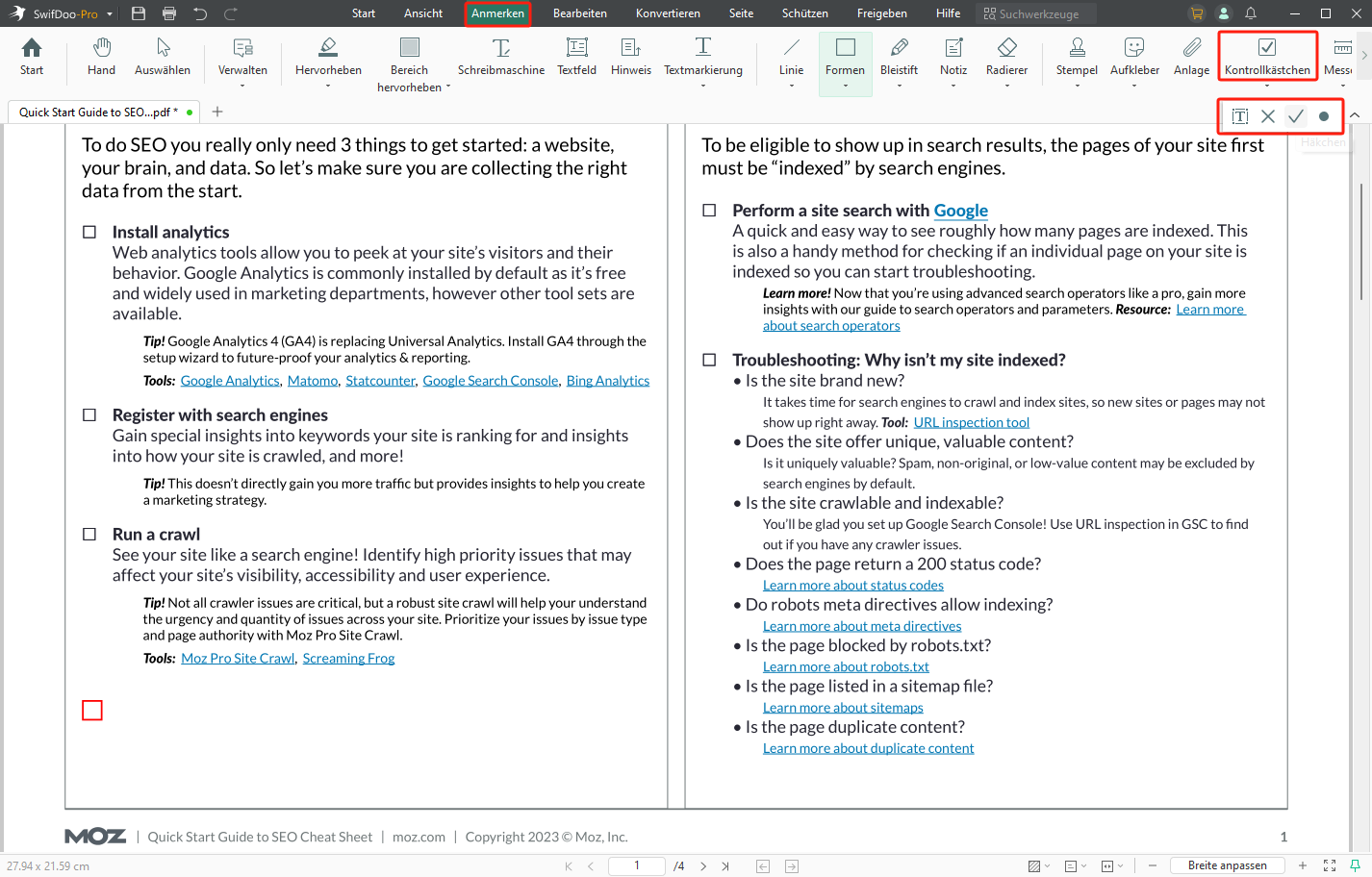Zoom out with the minus button
The image size is (1372, 877).
[1153, 866]
